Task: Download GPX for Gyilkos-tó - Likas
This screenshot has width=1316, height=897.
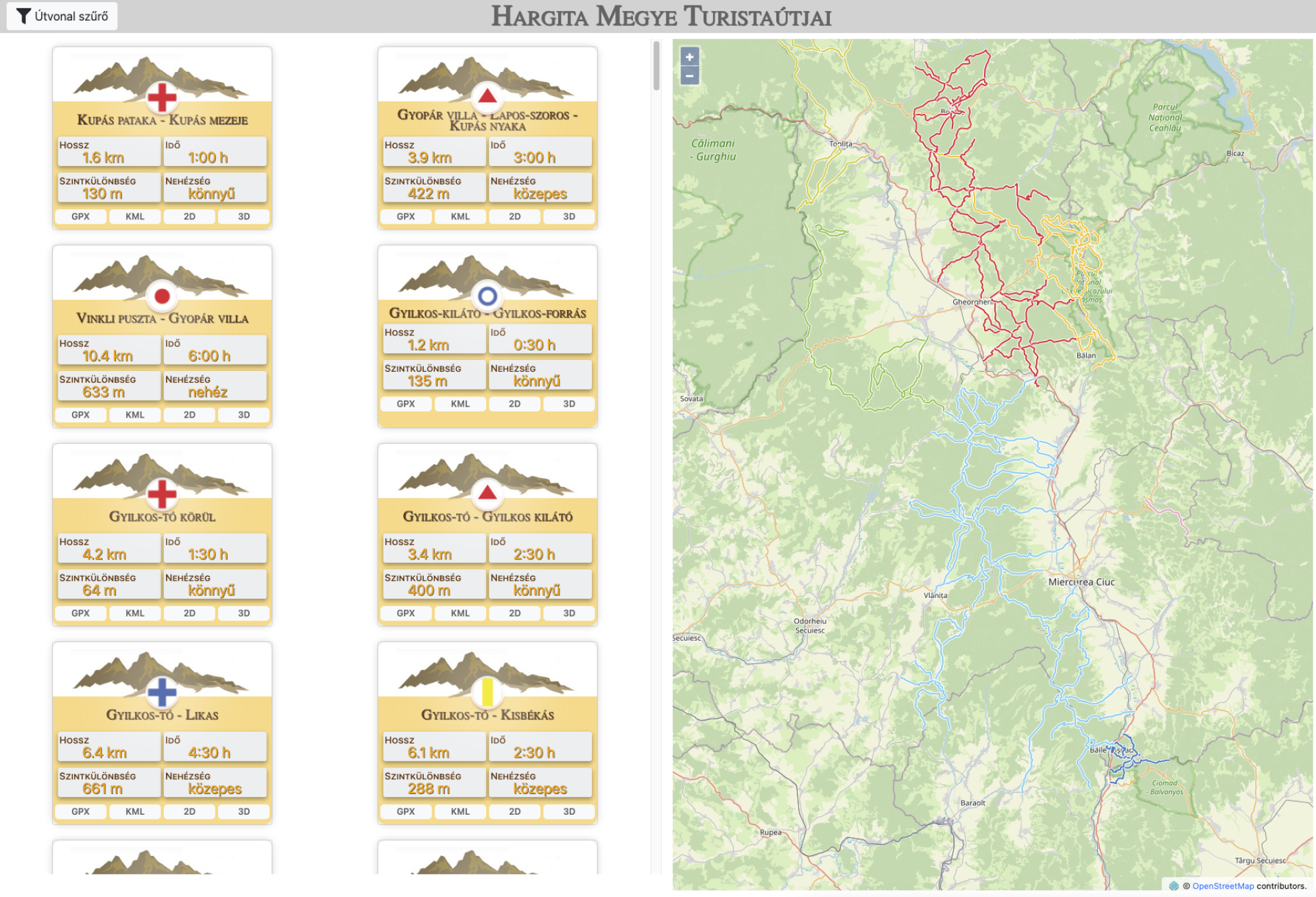Action: coord(80,811)
